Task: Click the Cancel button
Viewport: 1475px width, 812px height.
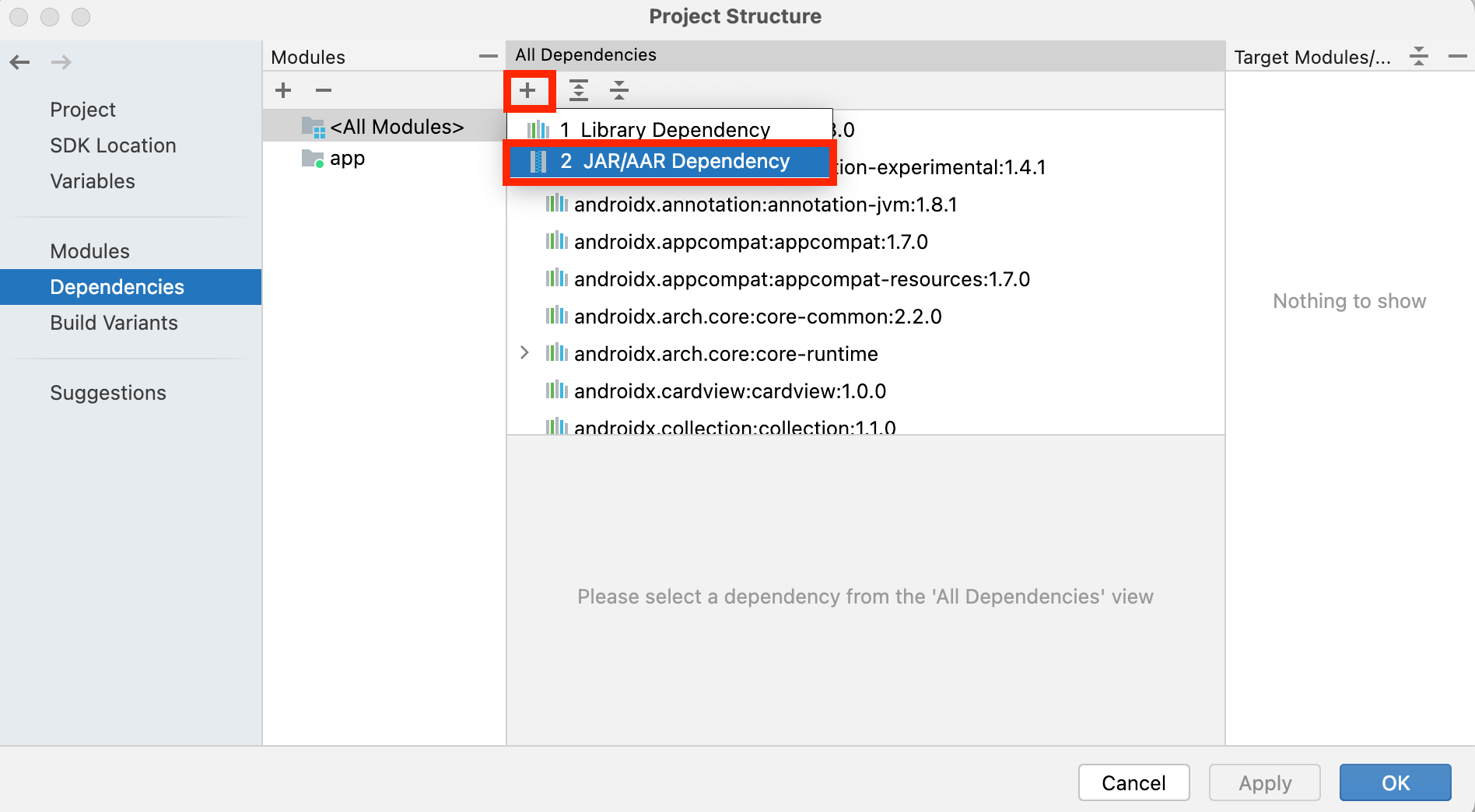Action: tap(1133, 782)
